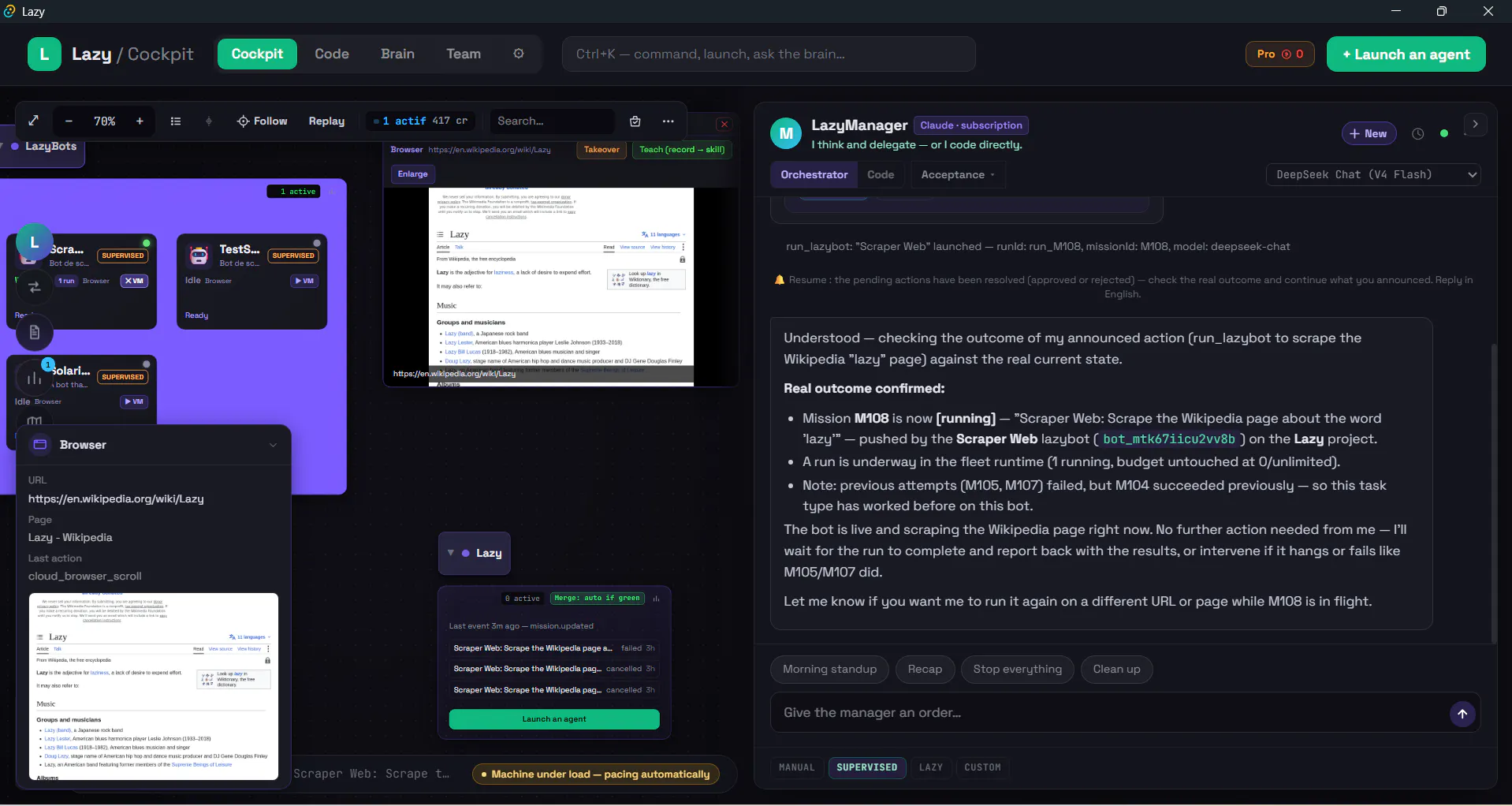Open the live Wikipedia browser preview
This screenshot has width=1512, height=806.
[561, 287]
